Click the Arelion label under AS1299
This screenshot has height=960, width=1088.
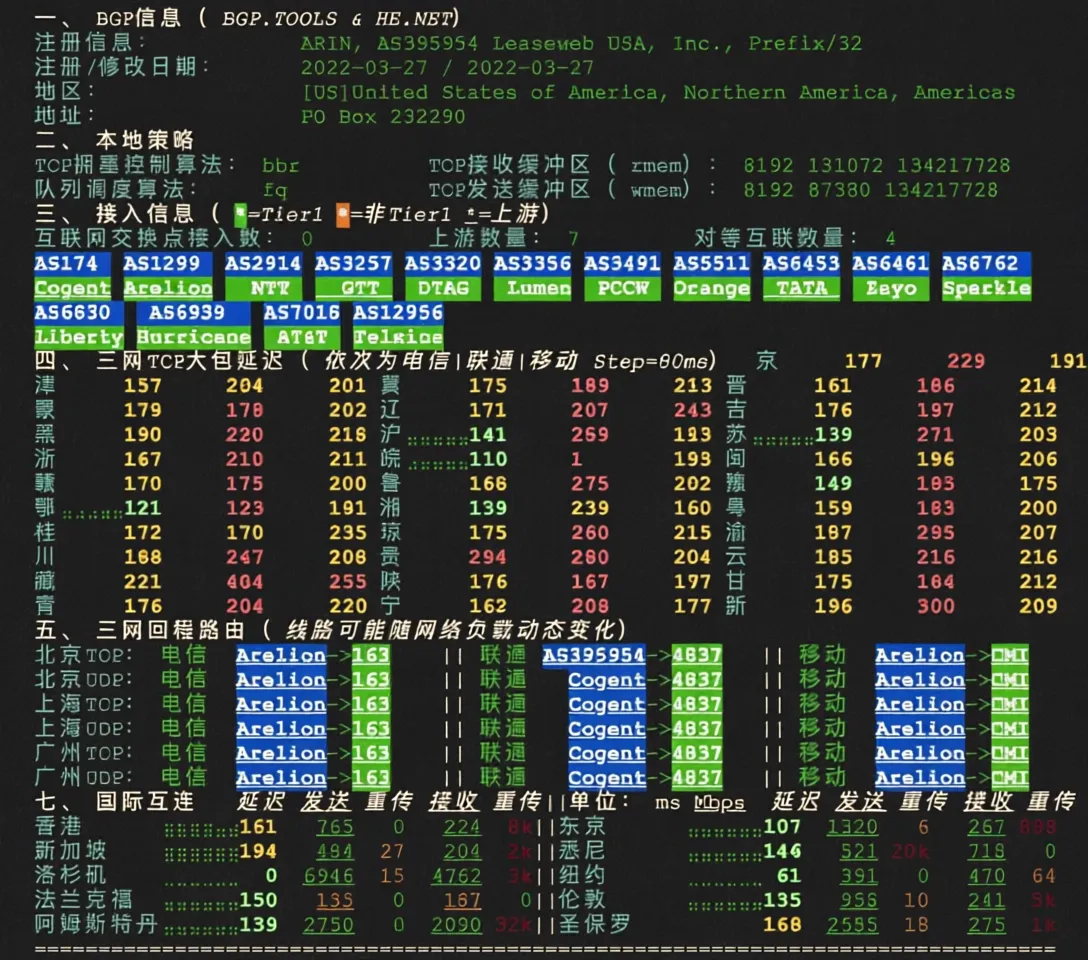(167, 288)
